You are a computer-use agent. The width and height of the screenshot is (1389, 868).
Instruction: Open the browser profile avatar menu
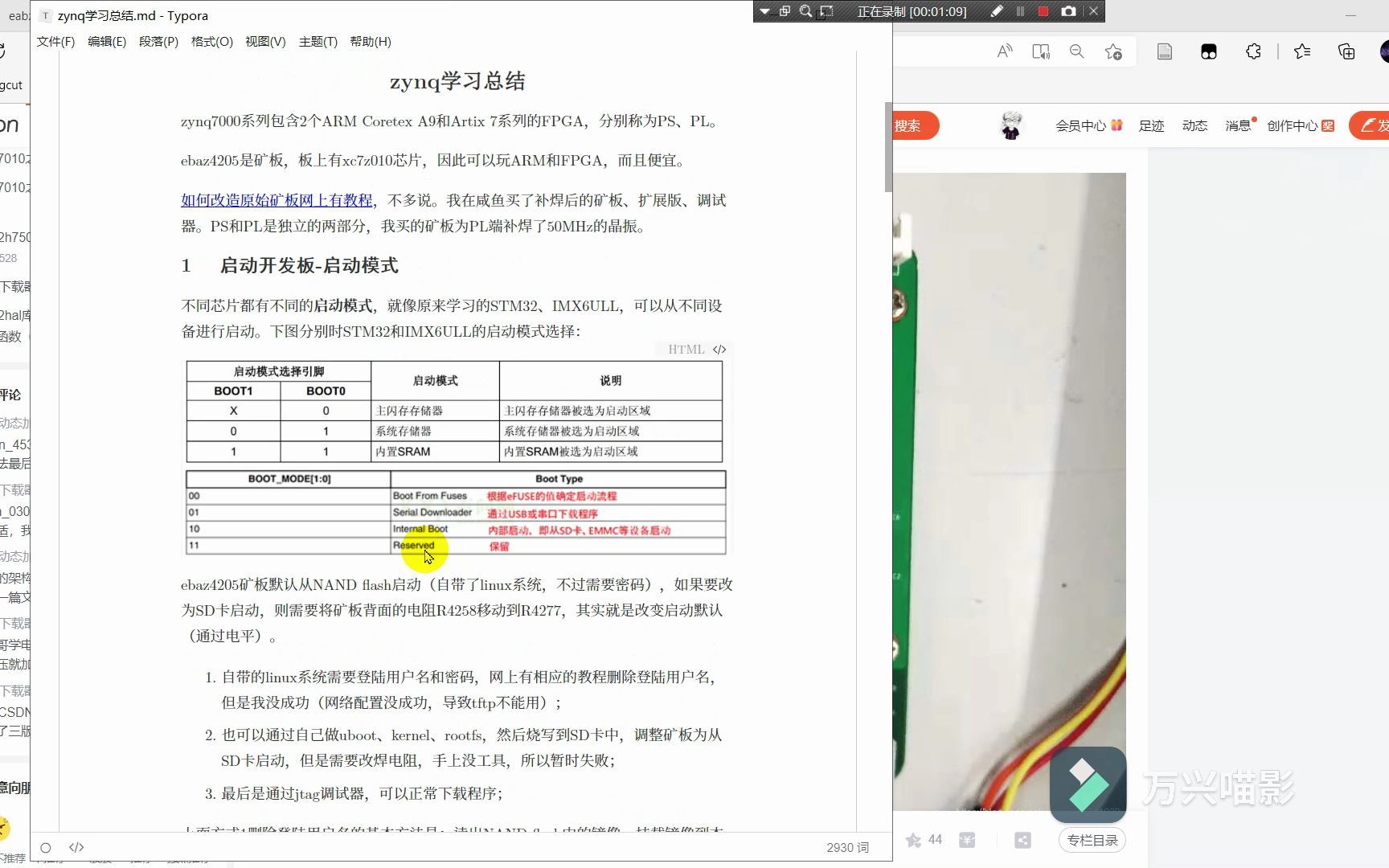click(x=1384, y=51)
